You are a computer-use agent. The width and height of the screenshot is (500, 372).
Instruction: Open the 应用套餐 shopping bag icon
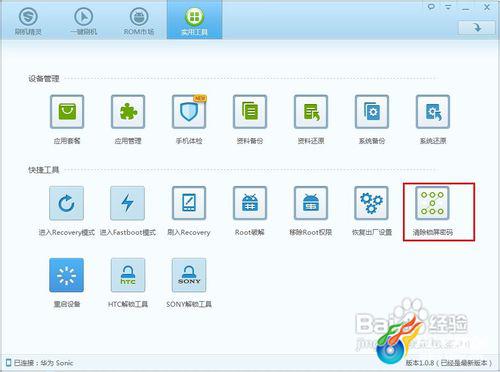click(67, 112)
